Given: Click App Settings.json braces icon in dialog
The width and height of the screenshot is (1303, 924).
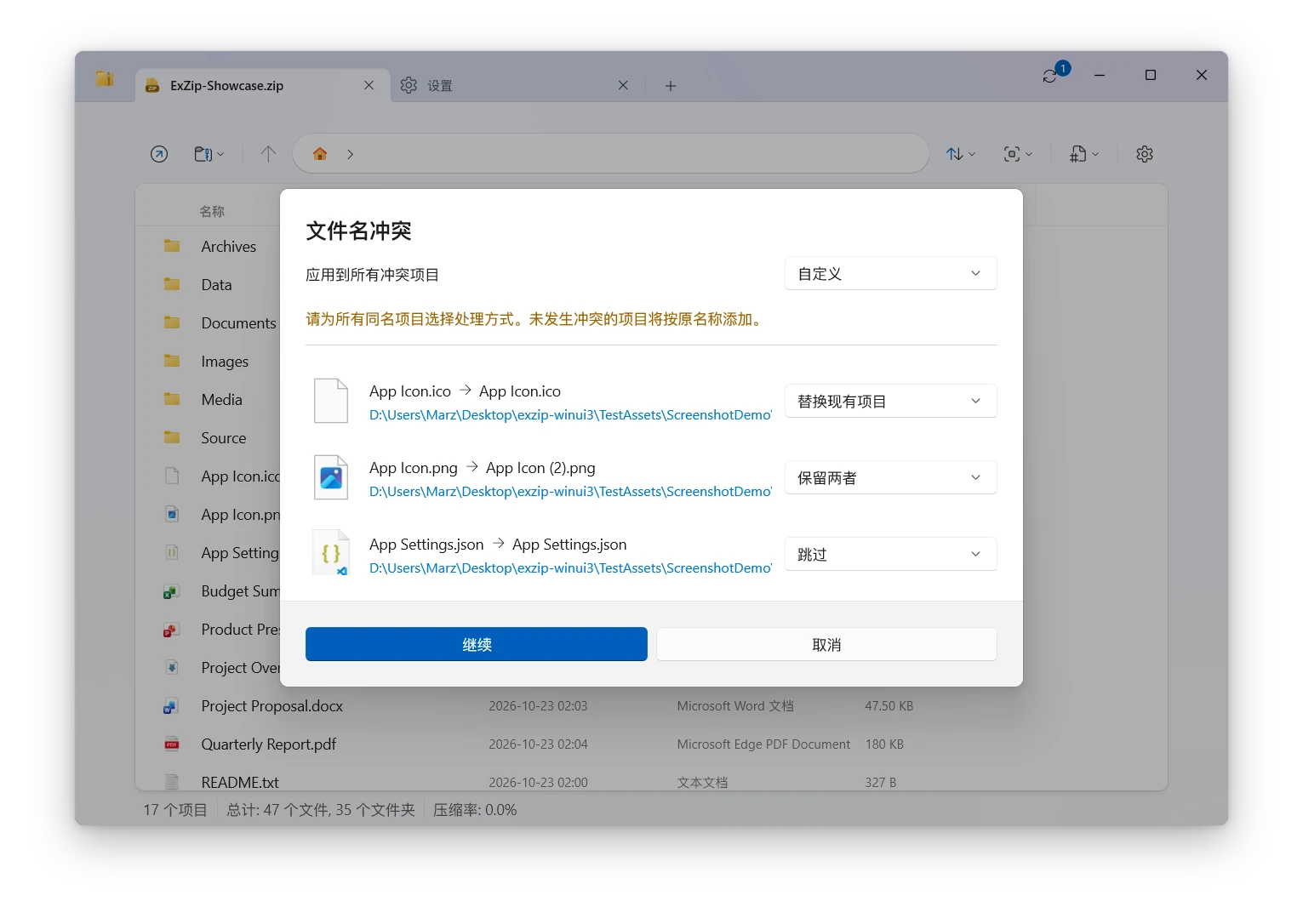Looking at the screenshot, I should [331, 553].
